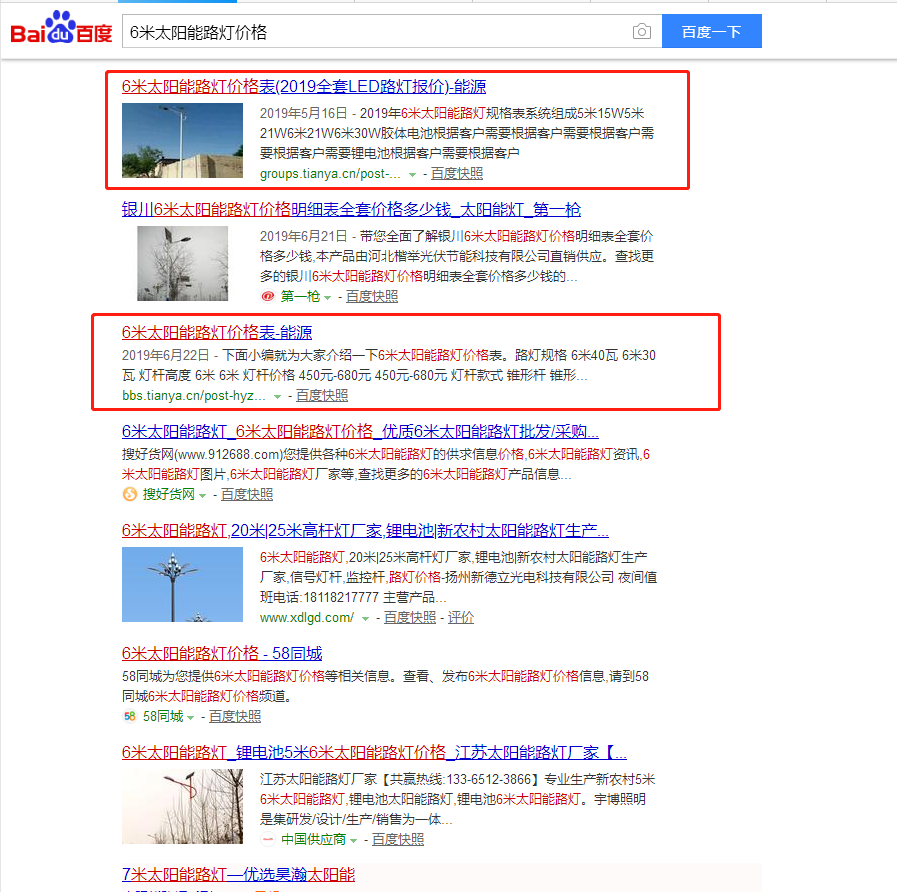Click the 第一枪 site icon
This screenshot has width=897, height=892.
(267, 296)
